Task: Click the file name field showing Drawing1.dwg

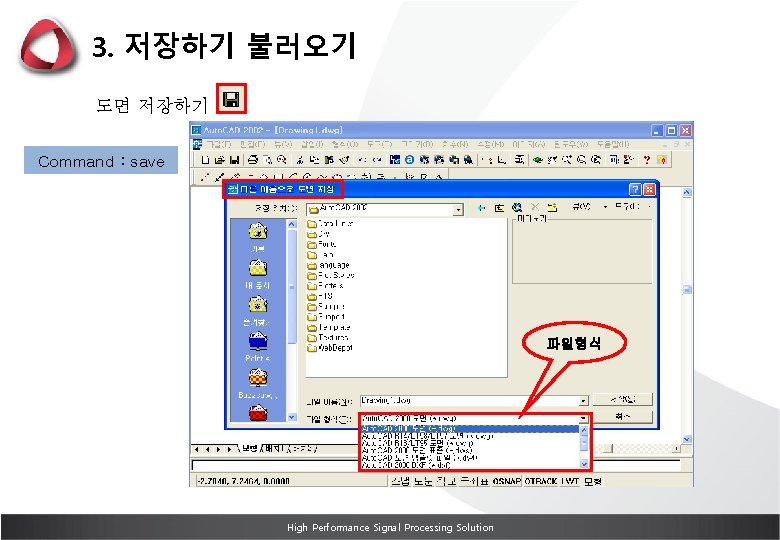Action: pyautogui.click(x=470, y=401)
